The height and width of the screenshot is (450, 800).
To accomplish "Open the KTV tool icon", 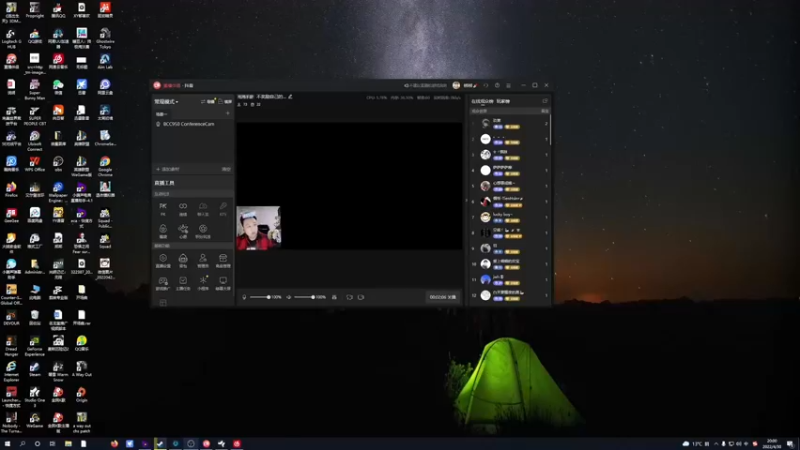I will (223, 209).
